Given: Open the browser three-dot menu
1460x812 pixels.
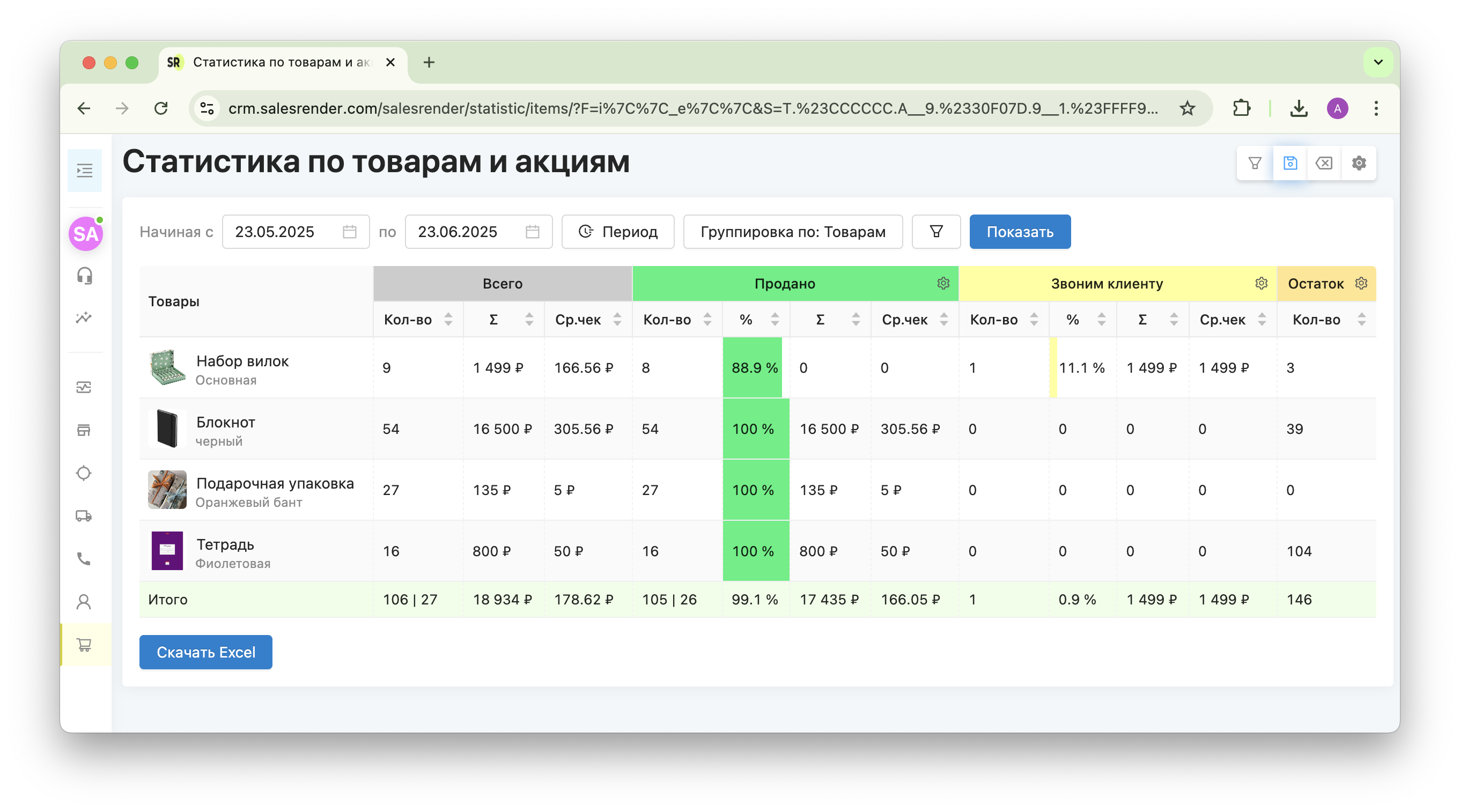Looking at the screenshot, I should point(1376,108).
